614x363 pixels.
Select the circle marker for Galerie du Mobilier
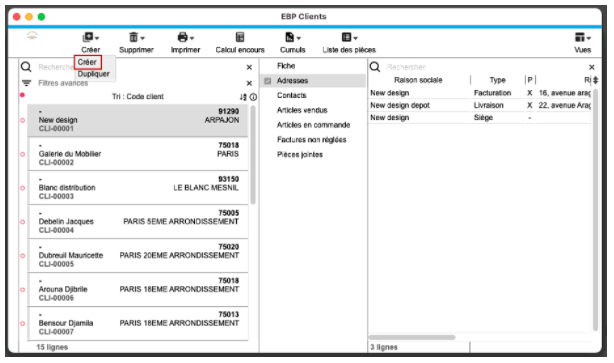[23, 154]
